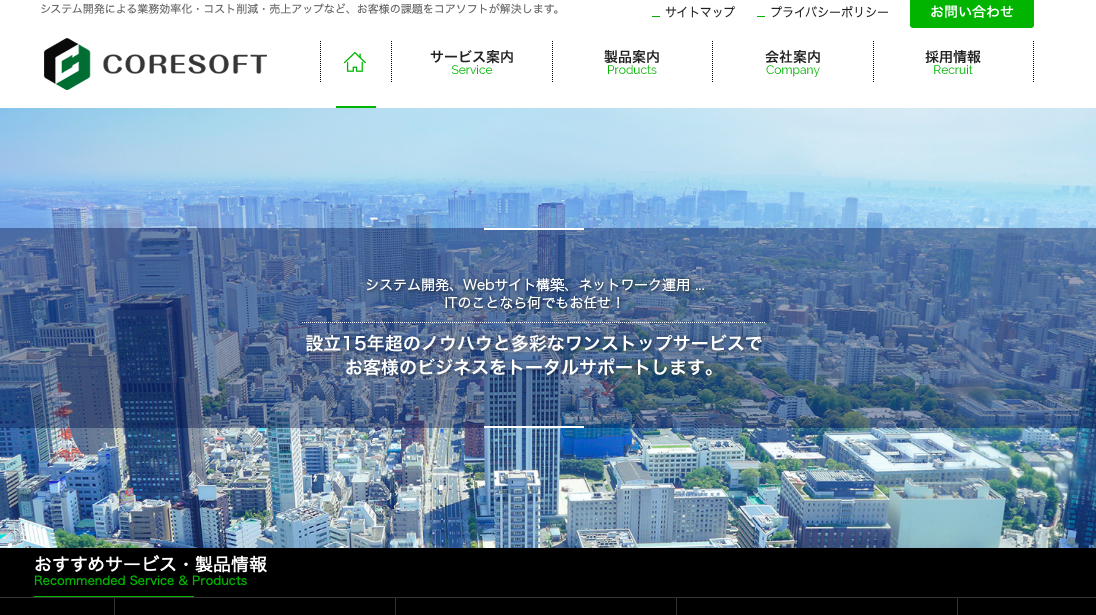Click the hero subtext ITのことなら何でもお任せ
The width and height of the screenshot is (1096, 615).
tap(534, 302)
